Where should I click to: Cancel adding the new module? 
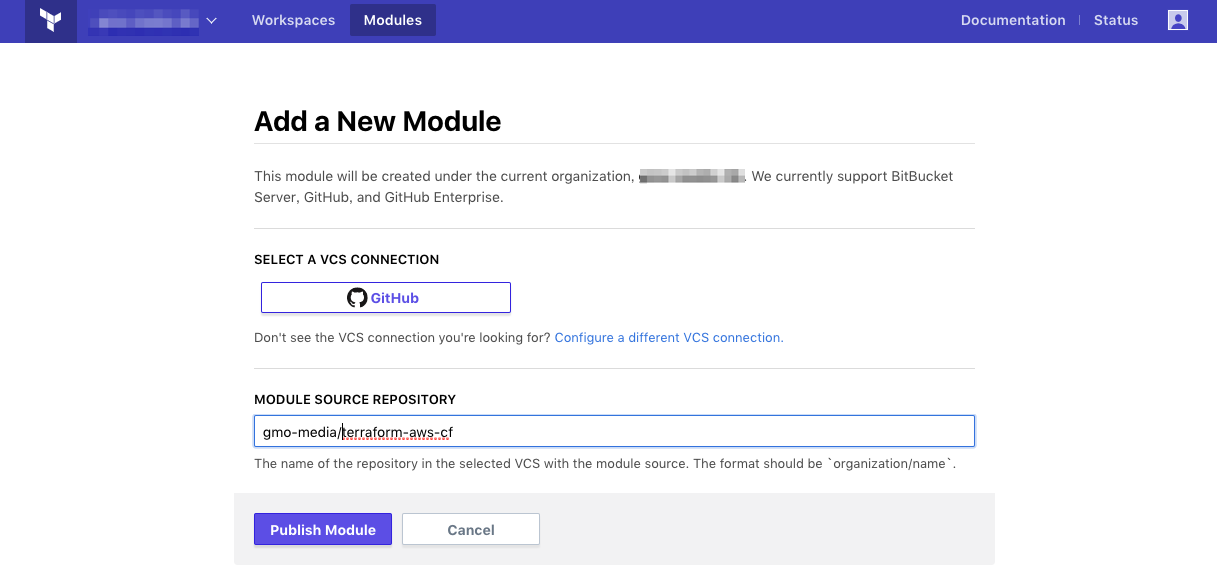[470, 529]
